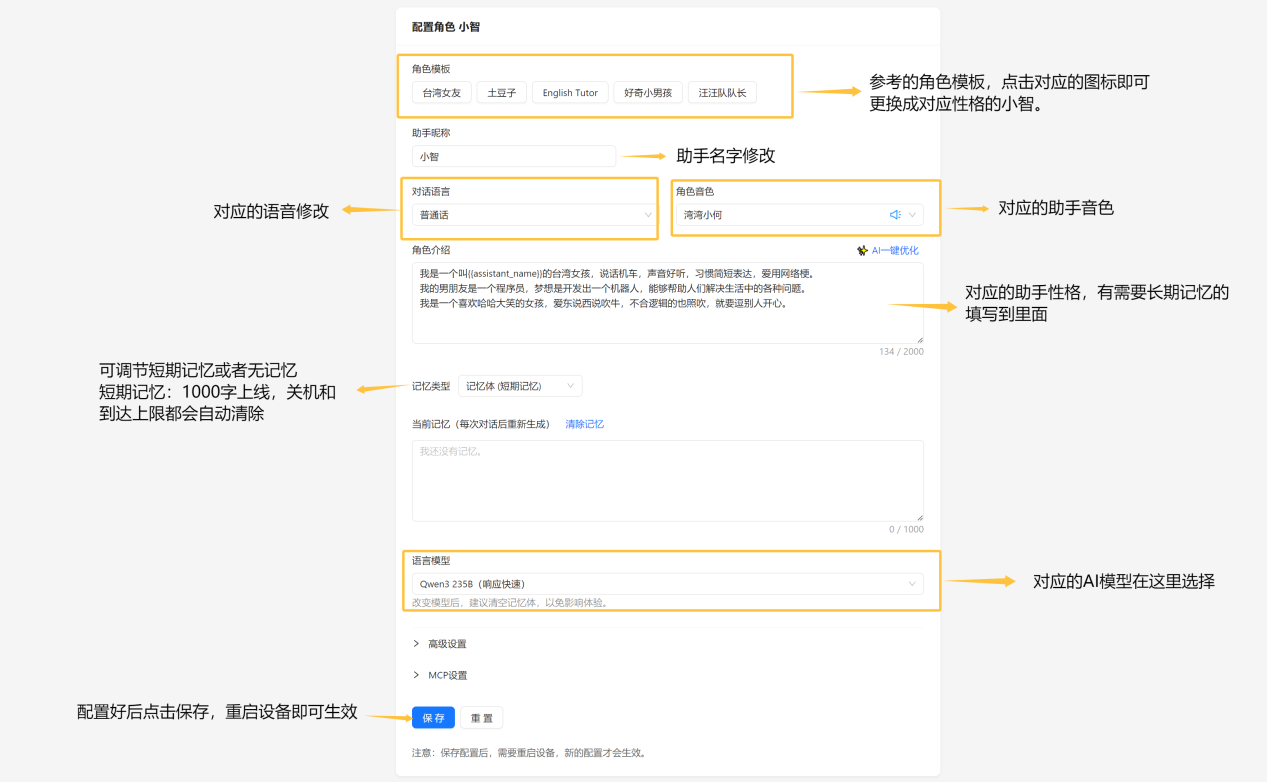Select the 汪汪队队长 role template
The image size is (1267, 782).
click(x=722, y=92)
